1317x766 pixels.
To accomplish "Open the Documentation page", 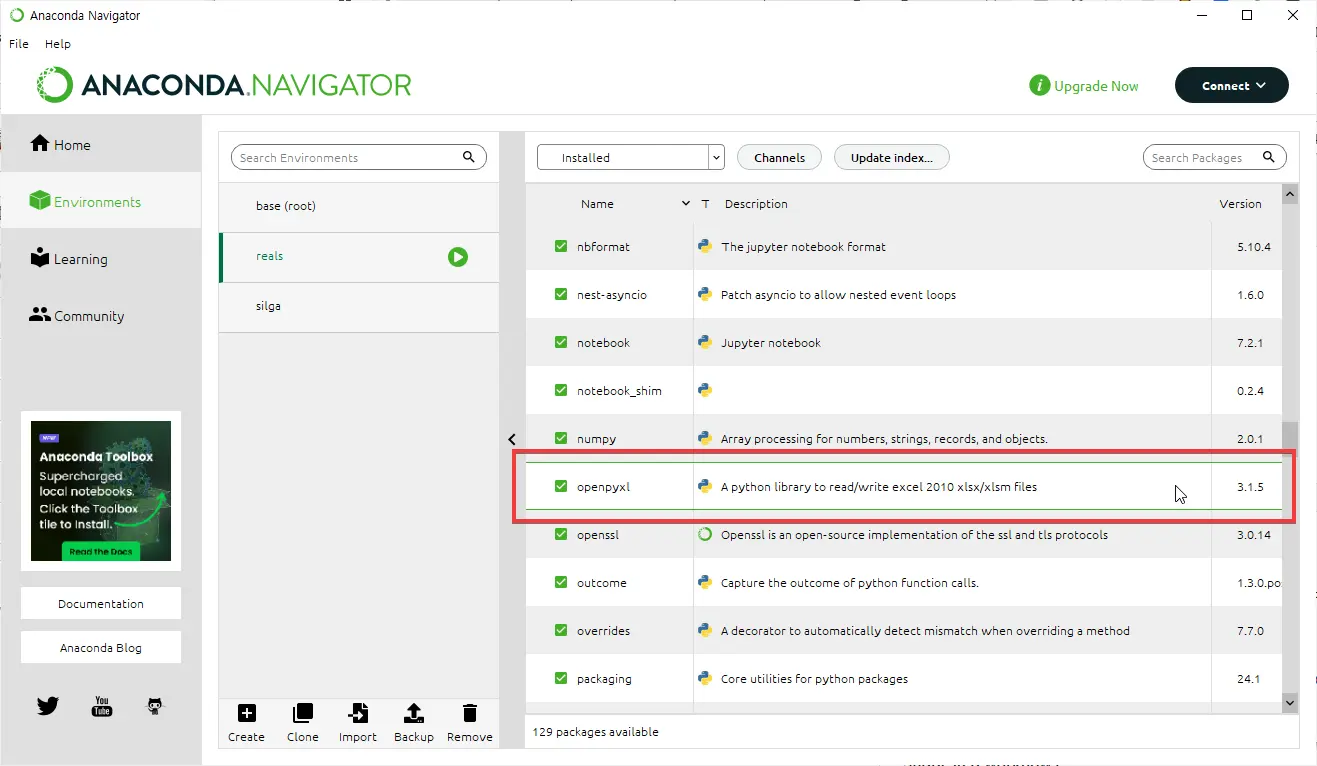I will pyautogui.click(x=100, y=603).
